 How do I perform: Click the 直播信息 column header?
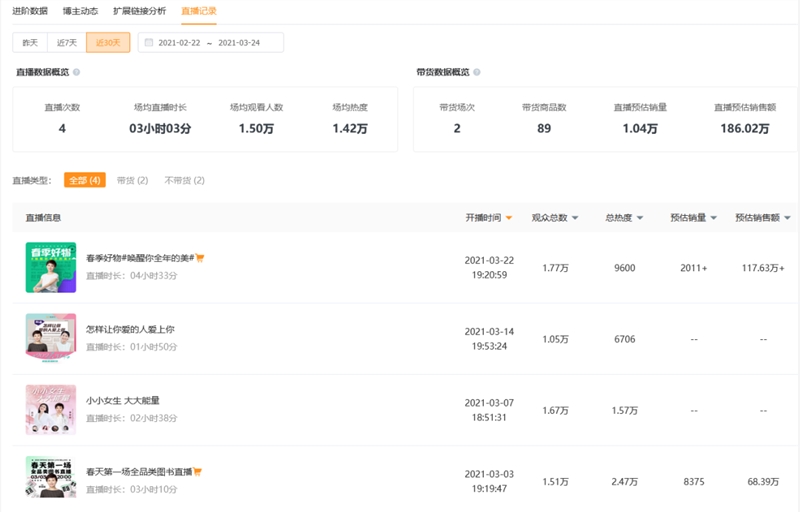click(43, 218)
